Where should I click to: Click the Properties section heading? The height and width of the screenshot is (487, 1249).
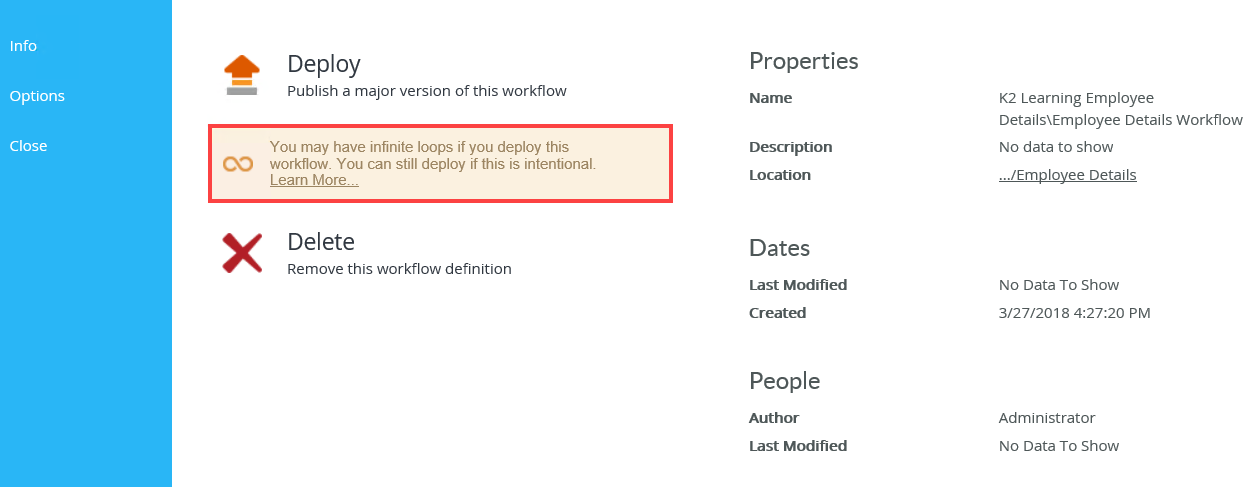tap(803, 61)
